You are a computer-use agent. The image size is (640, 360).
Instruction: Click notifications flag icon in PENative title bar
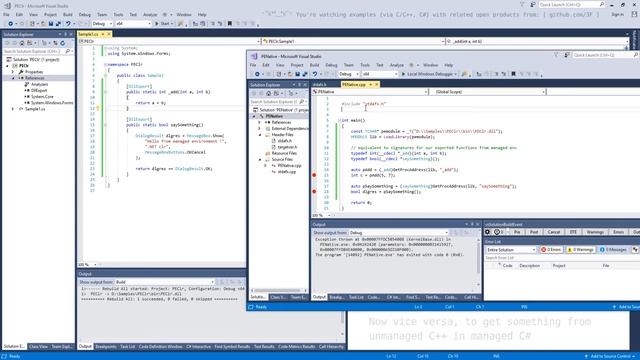[556, 55]
